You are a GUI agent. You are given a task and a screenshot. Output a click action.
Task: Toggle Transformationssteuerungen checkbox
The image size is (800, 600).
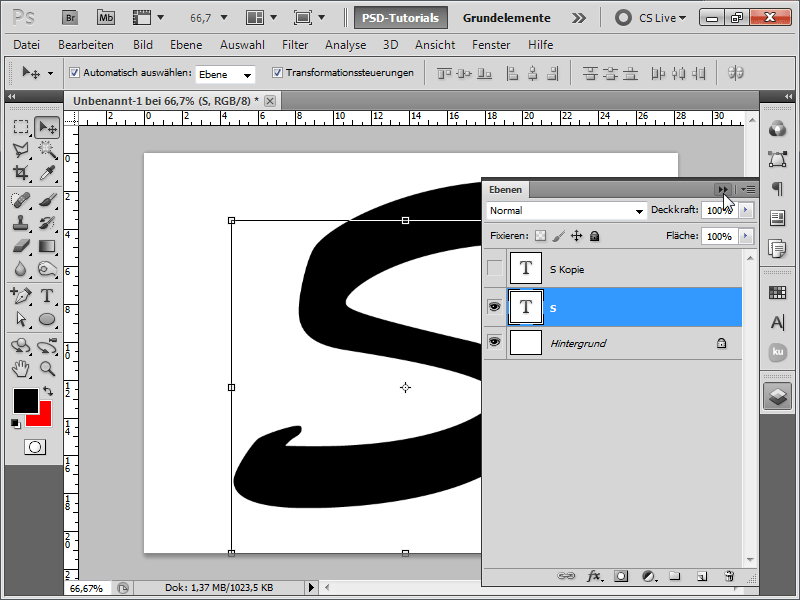277,72
